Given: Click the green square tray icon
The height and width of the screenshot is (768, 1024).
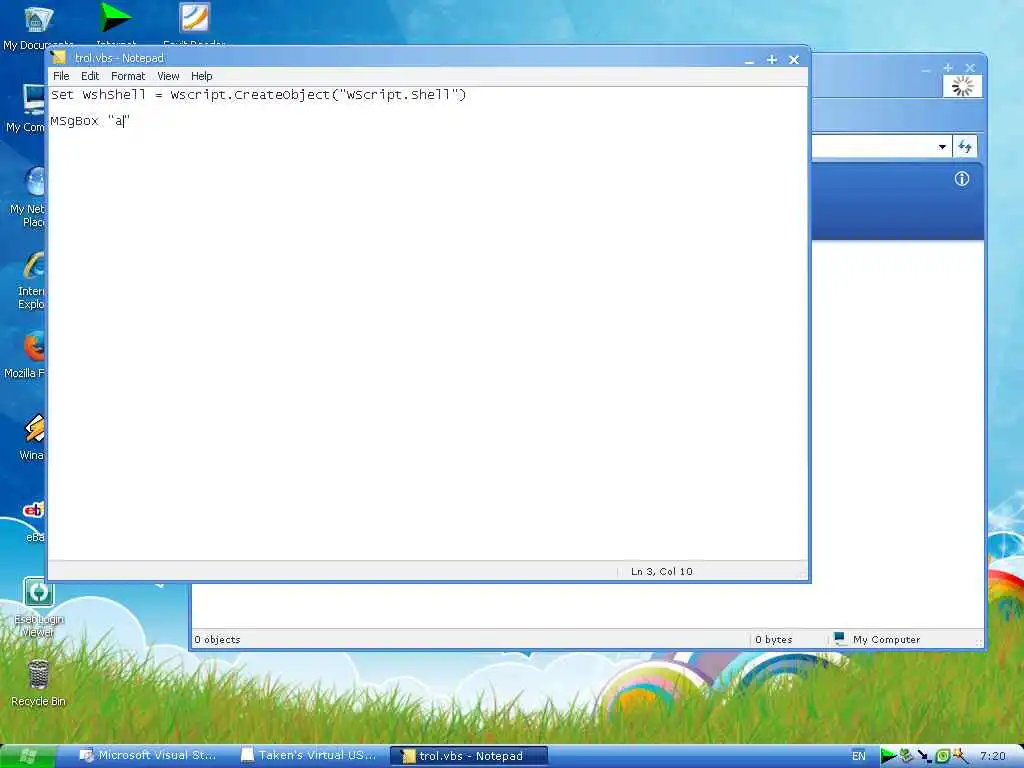Looking at the screenshot, I should point(942,756).
